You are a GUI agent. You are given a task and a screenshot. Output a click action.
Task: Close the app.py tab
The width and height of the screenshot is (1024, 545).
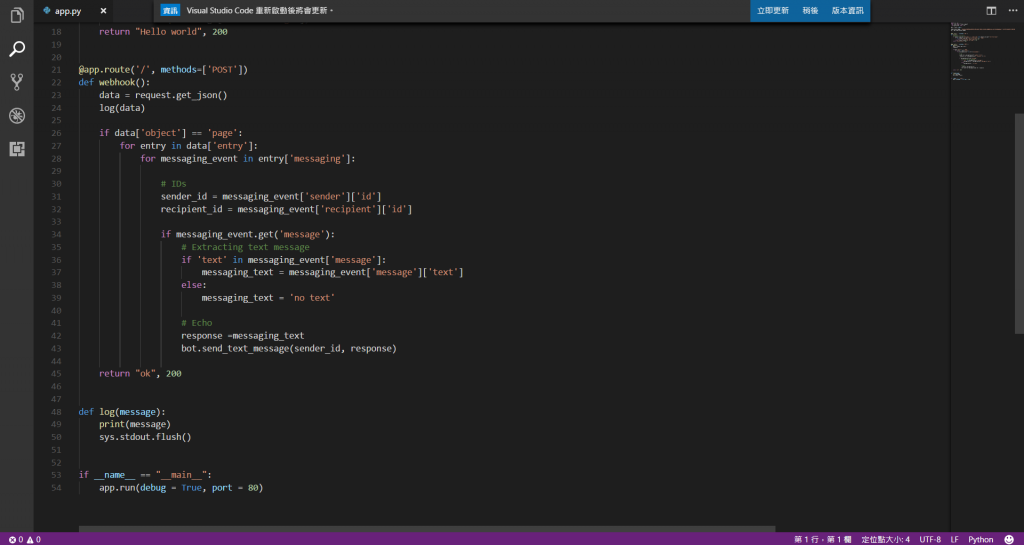(103, 11)
